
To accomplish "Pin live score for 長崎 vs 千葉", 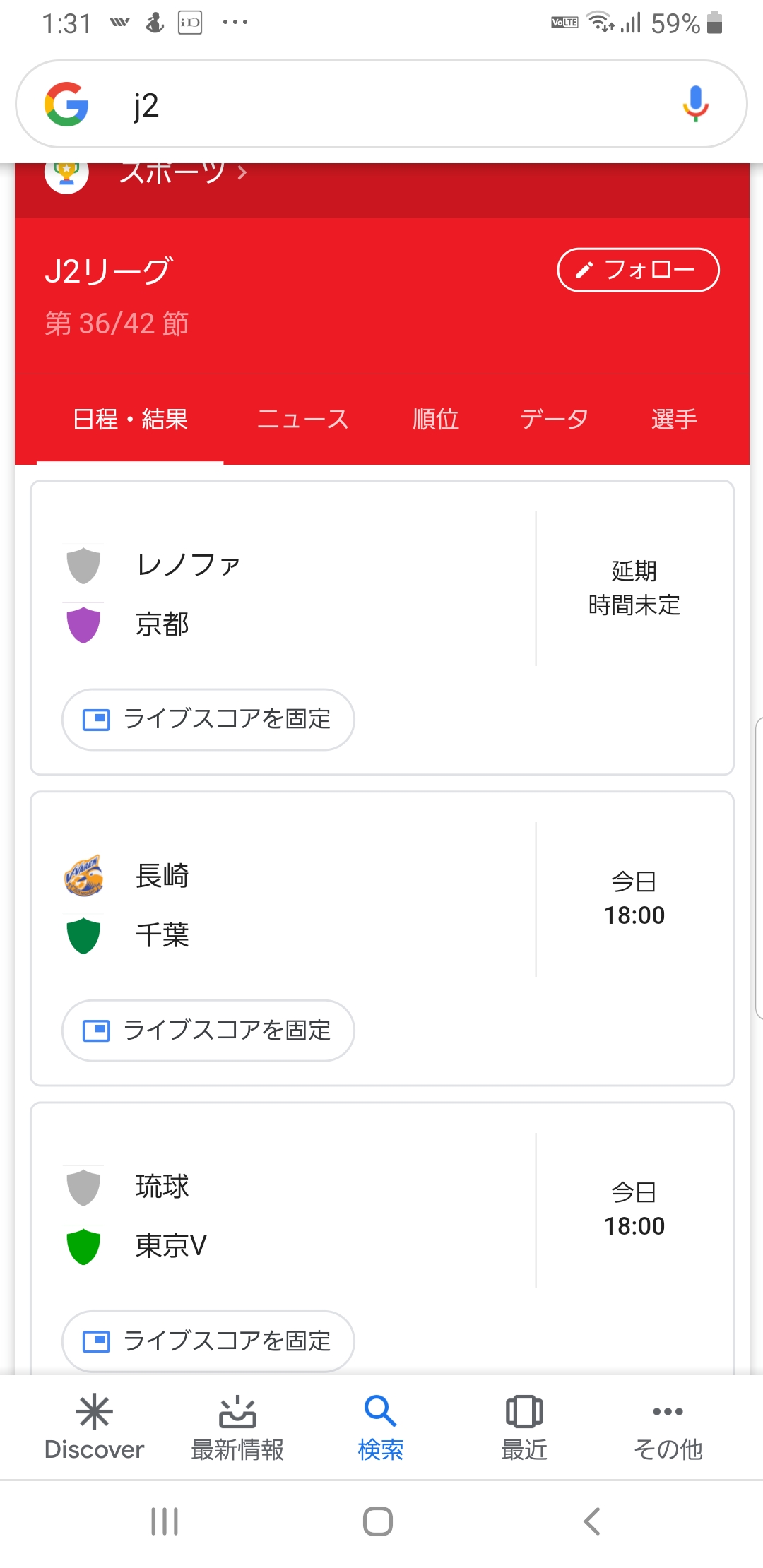I will [x=208, y=1030].
